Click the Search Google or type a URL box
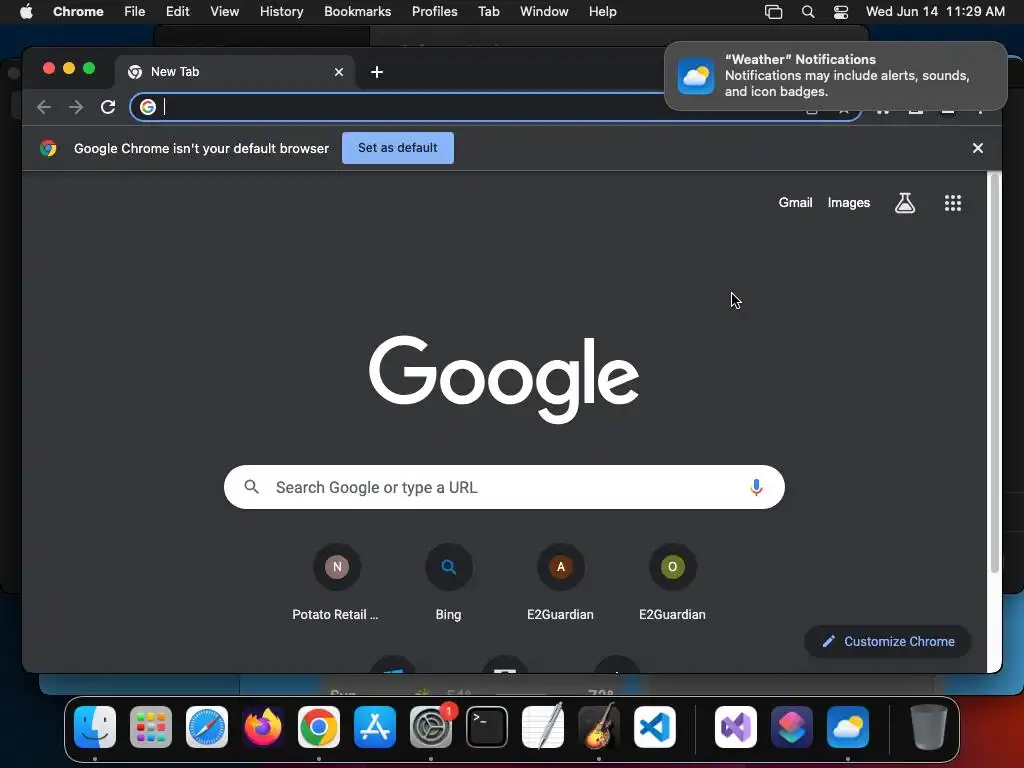Viewport: 1024px width, 768px height. click(x=504, y=487)
